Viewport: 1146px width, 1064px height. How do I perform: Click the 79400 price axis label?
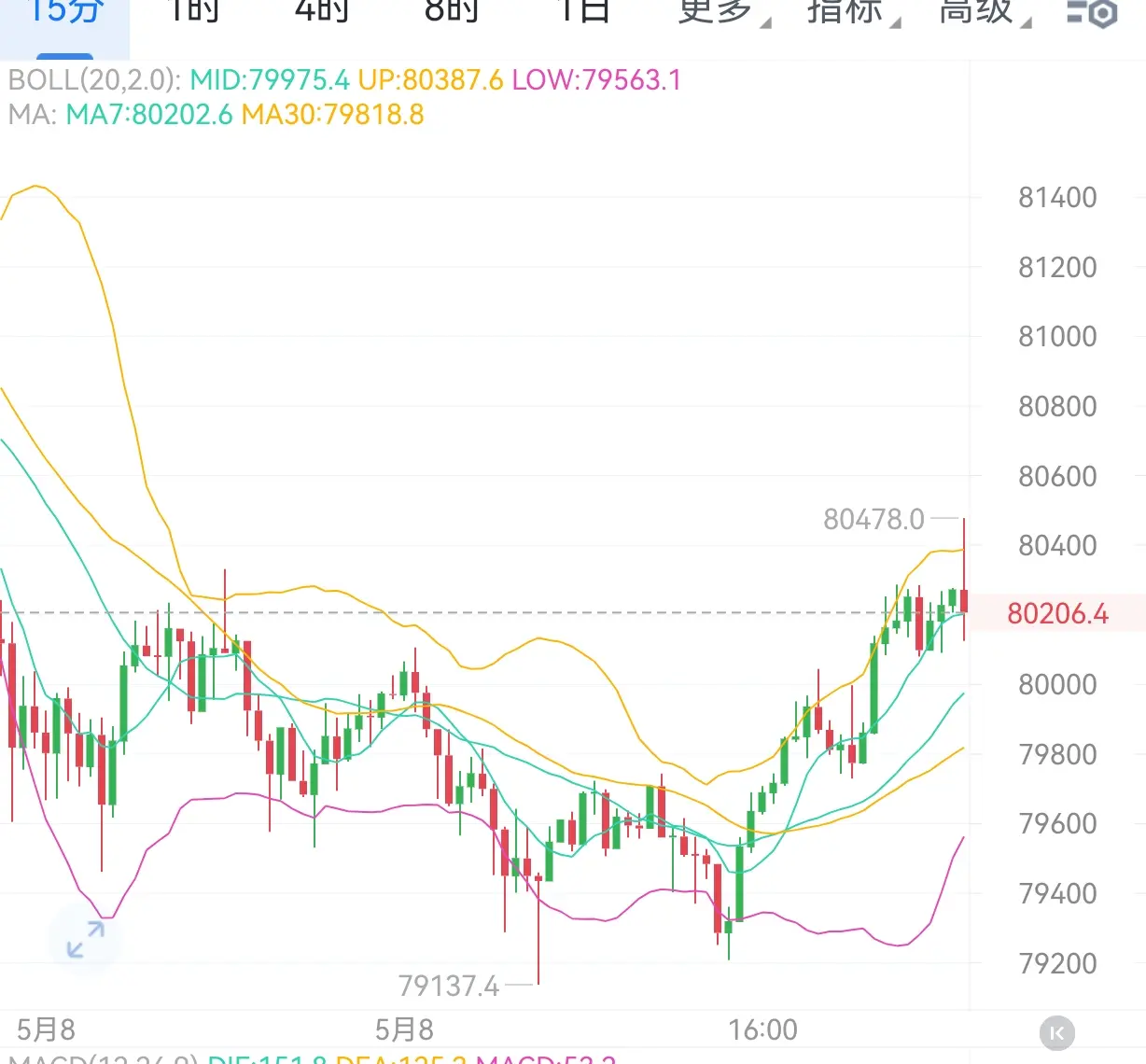pyautogui.click(x=1057, y=894)
